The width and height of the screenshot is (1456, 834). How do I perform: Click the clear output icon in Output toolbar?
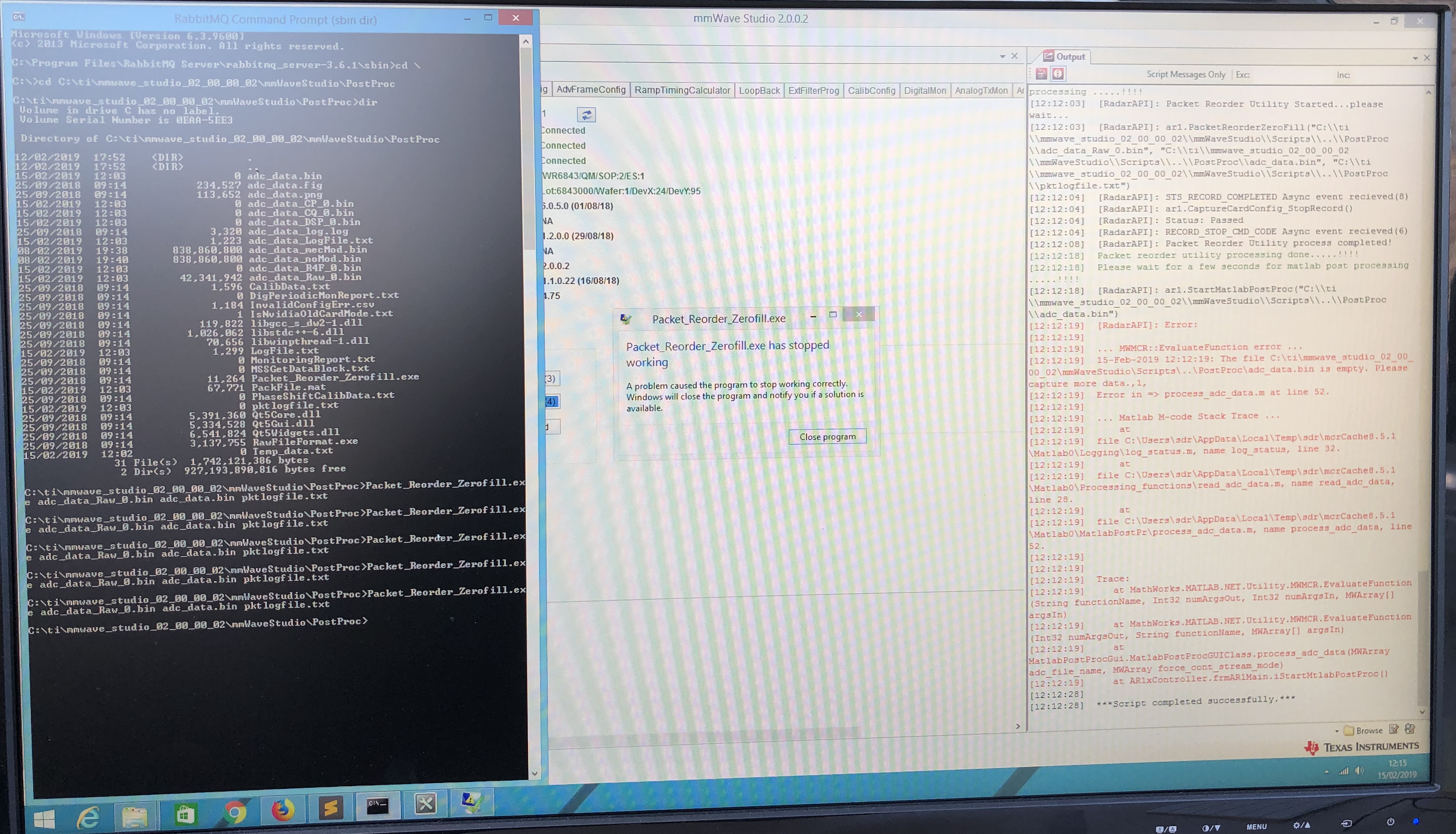coord(1041,73)
